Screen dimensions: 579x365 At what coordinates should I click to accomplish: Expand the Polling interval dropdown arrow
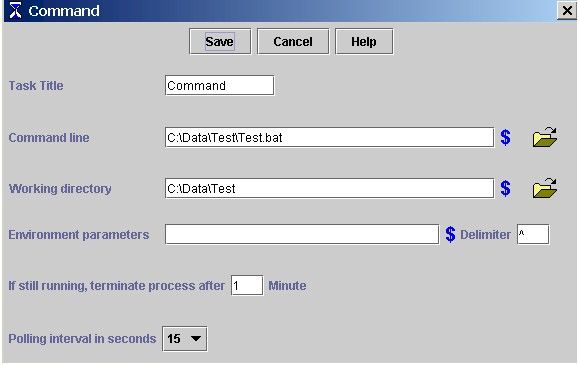coord(196,338)
